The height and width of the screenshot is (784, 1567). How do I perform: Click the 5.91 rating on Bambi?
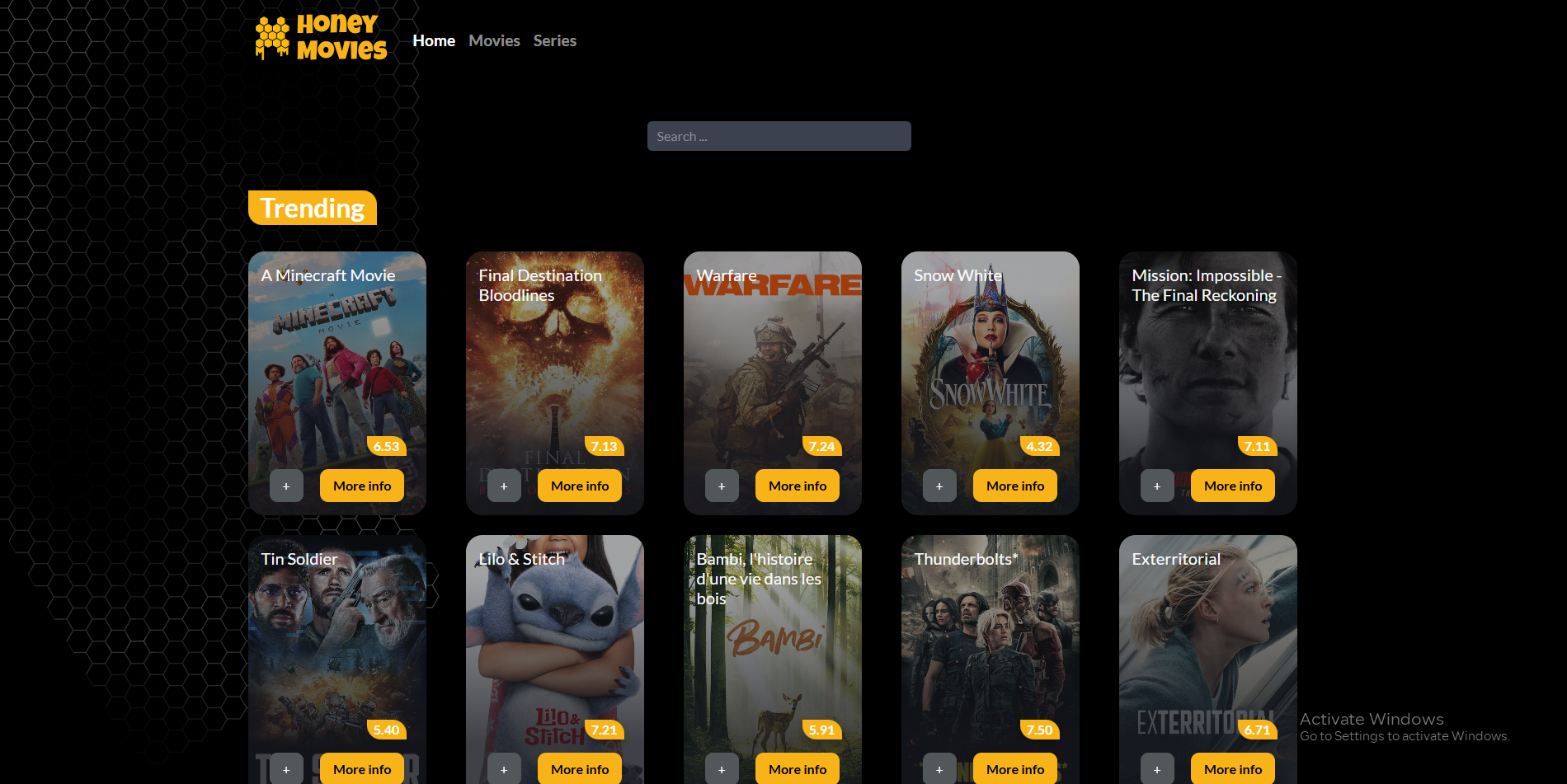tap(821, 730)
